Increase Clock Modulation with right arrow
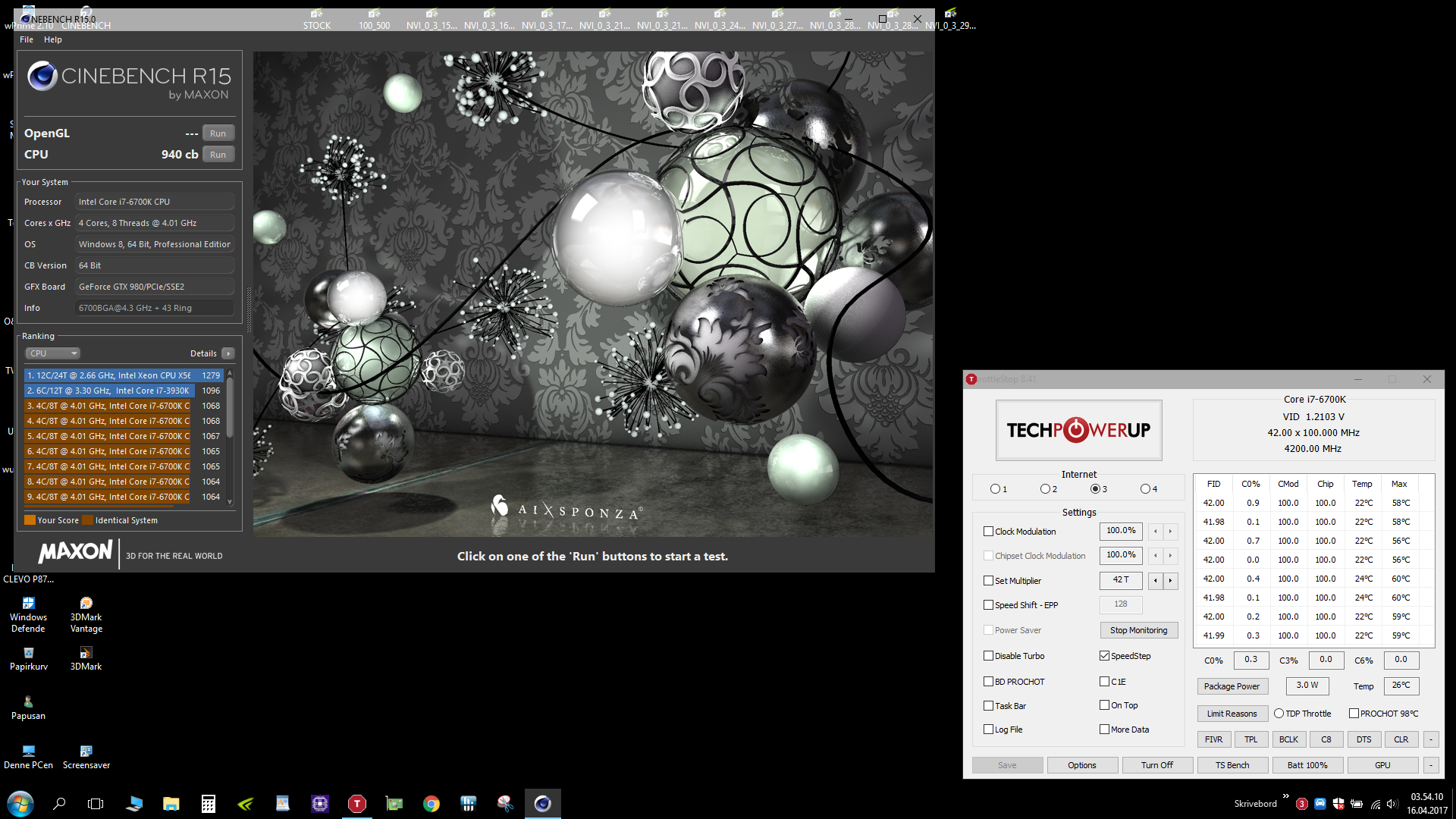The image size is (1456, 819). pos(1170,532)
